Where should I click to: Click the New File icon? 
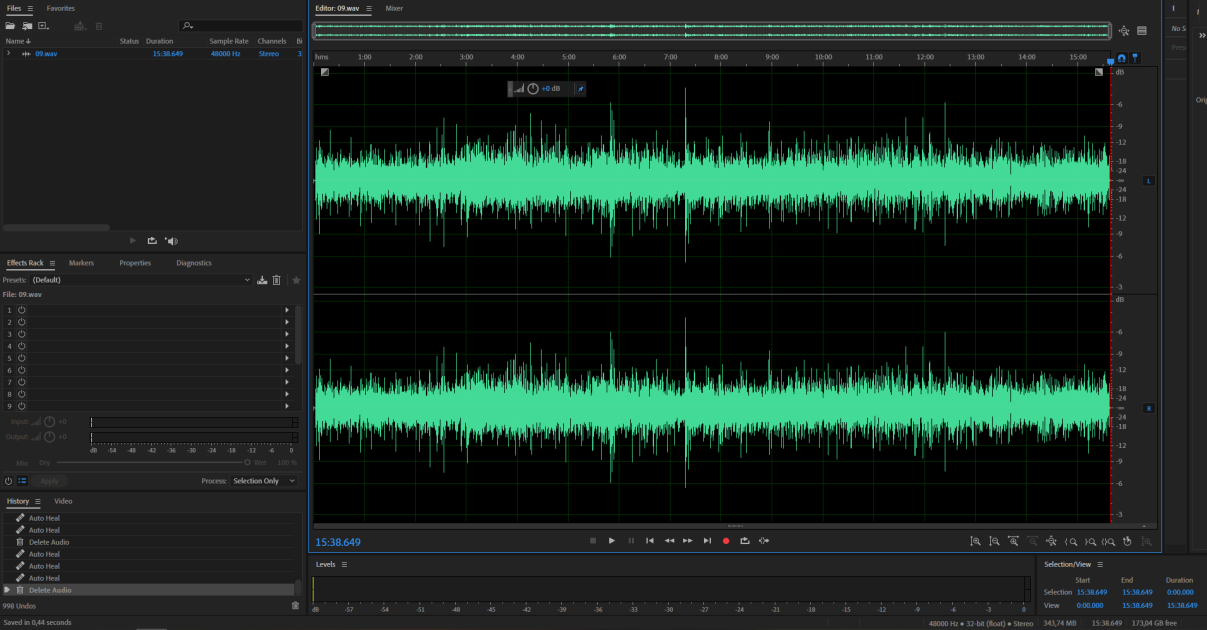[x=43, y=25]
